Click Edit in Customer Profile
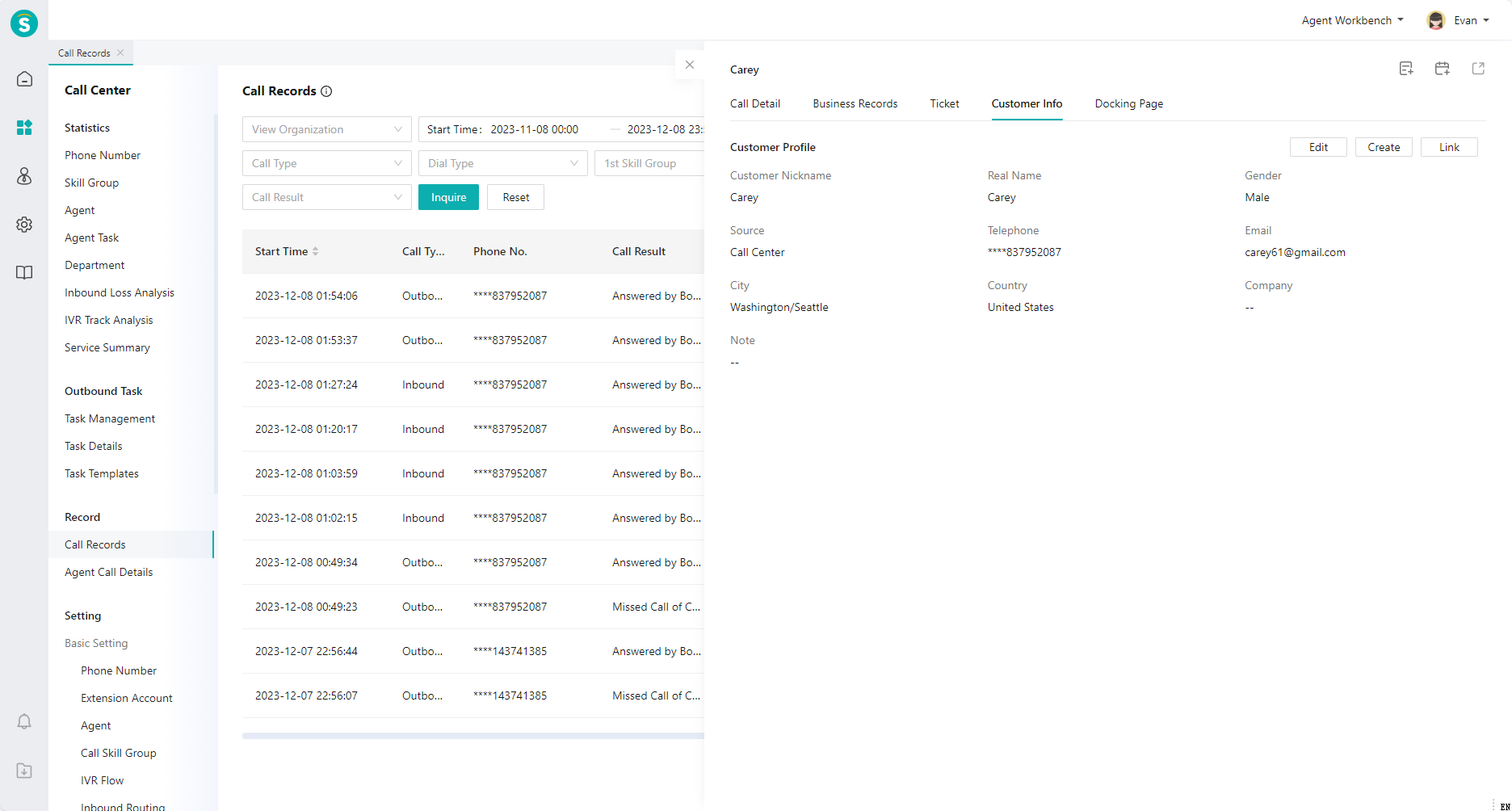This screenshot has height=811, width=1512. (1318, 147)
